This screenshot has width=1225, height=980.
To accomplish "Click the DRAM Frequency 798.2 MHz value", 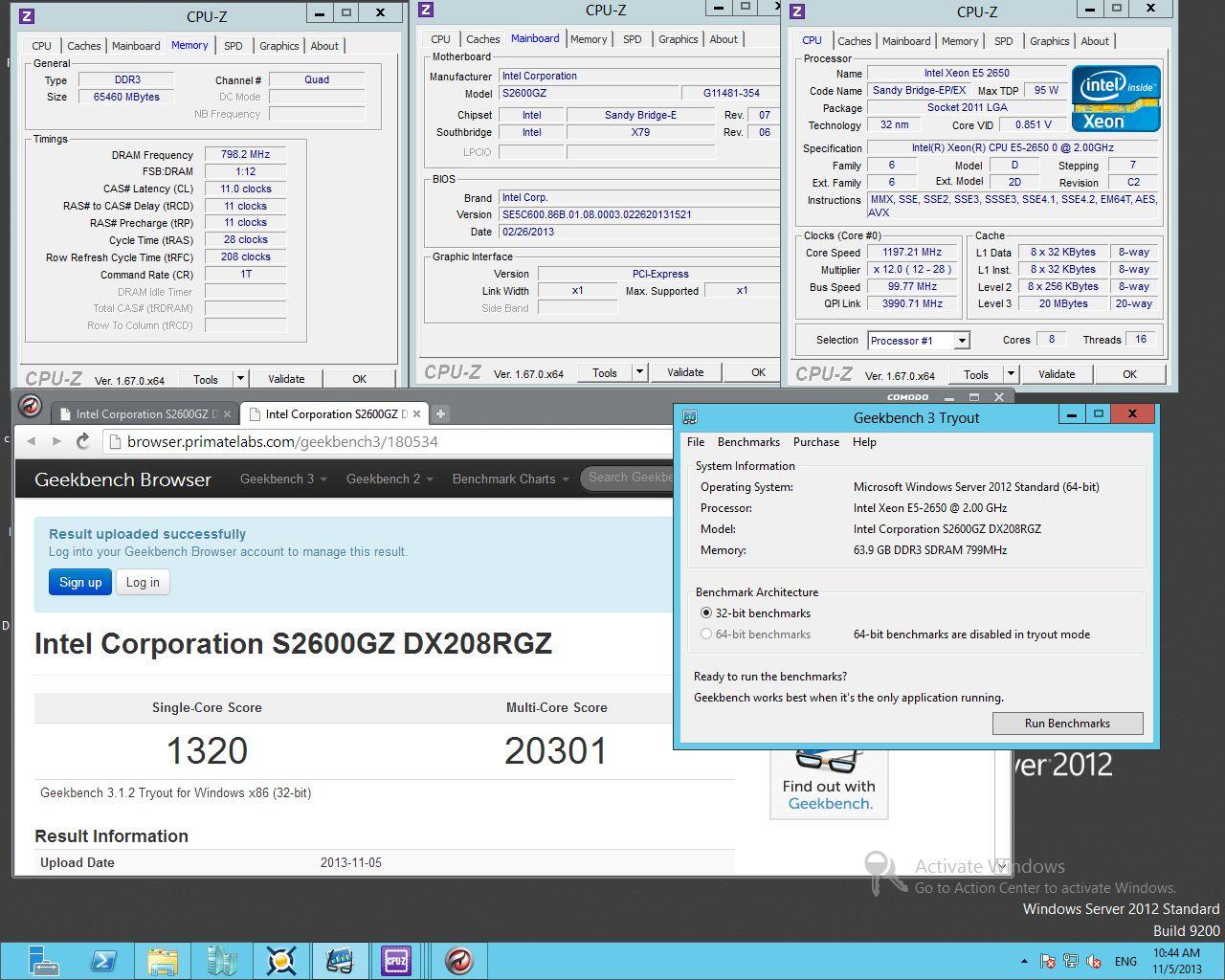I will click(245, 154).
